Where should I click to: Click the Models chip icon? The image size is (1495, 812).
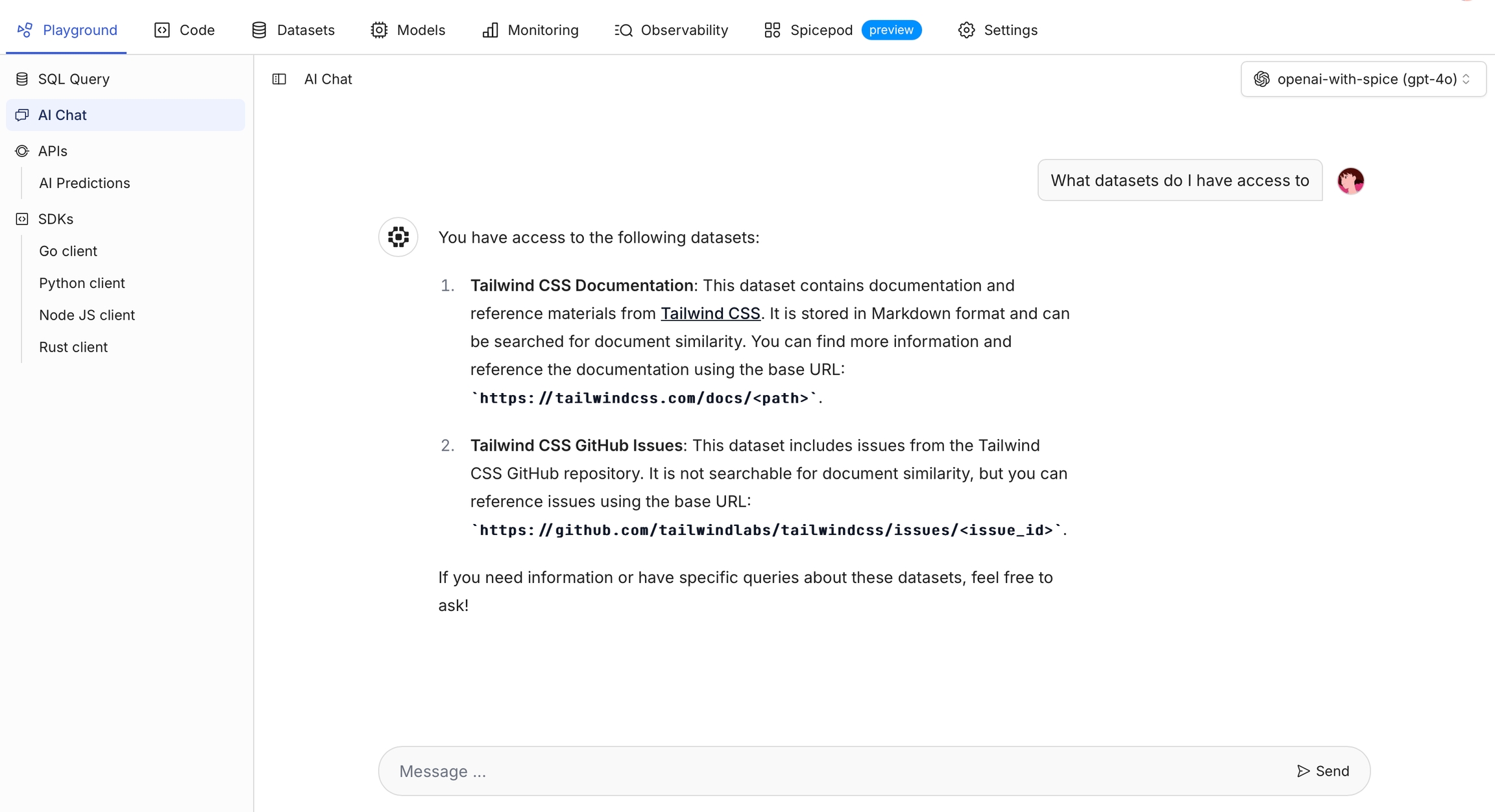pos(379,30)
